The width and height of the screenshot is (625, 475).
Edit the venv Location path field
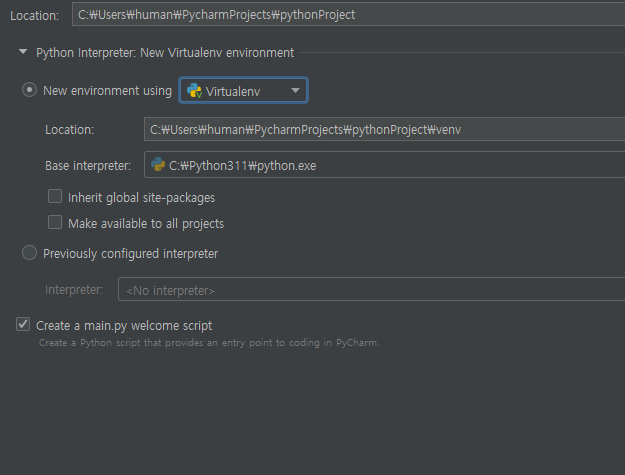[384, 130]
